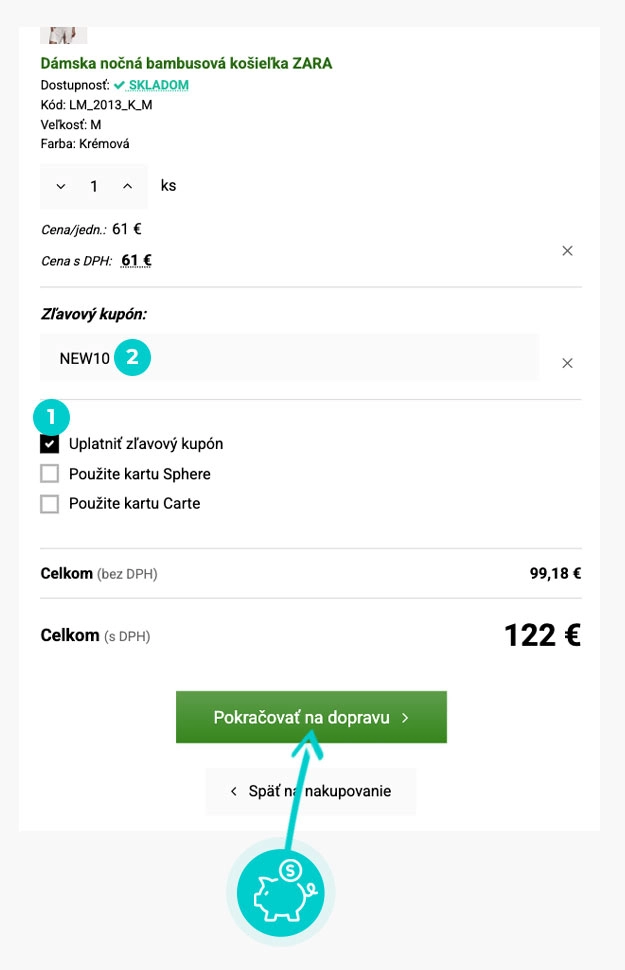Click the left chevron beside Späť na nakupovanie
Screen dimensions: 625x970
click(x=233, y=790)
